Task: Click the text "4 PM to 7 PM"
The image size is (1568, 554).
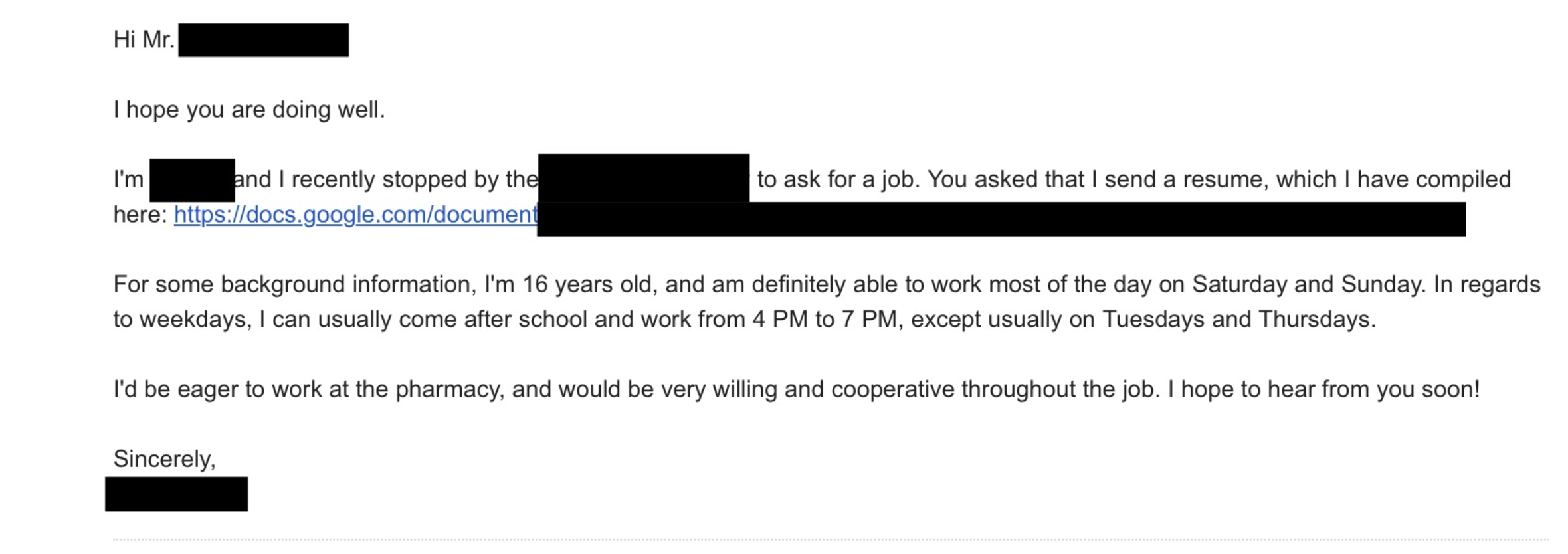Action: [824, 320]
